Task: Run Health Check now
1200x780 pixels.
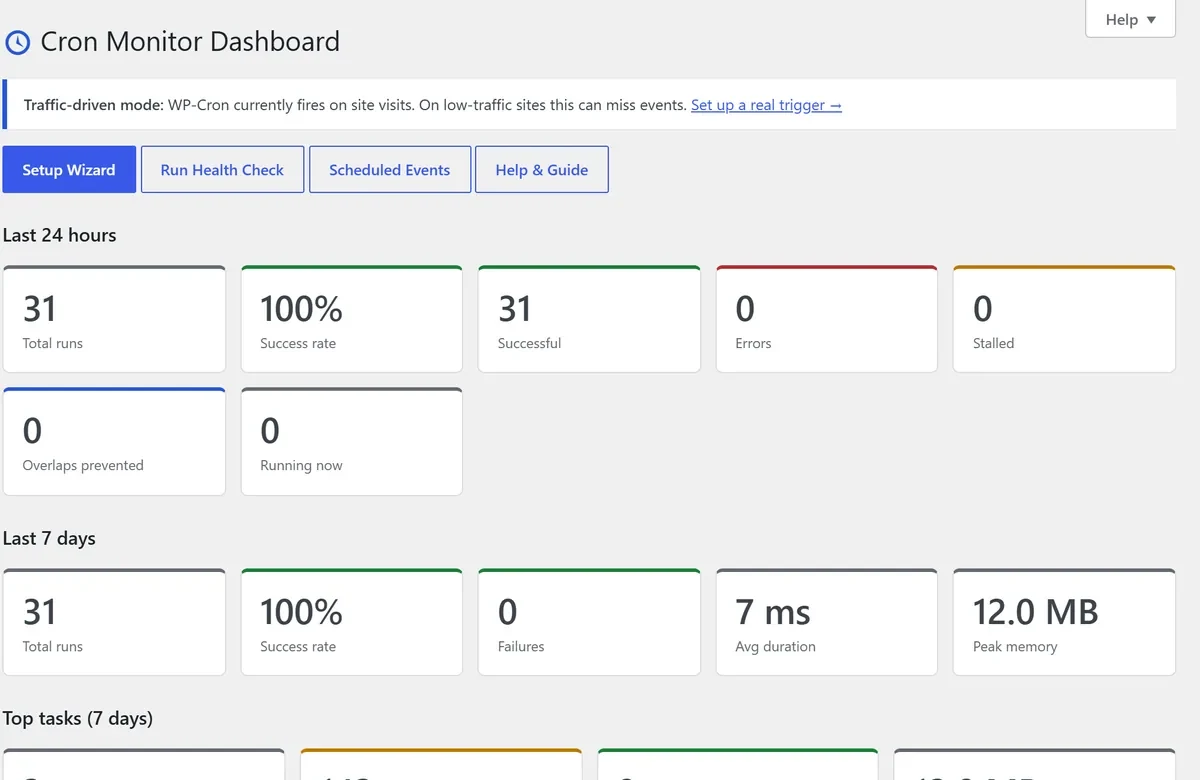Action: (x=222, y=170)
